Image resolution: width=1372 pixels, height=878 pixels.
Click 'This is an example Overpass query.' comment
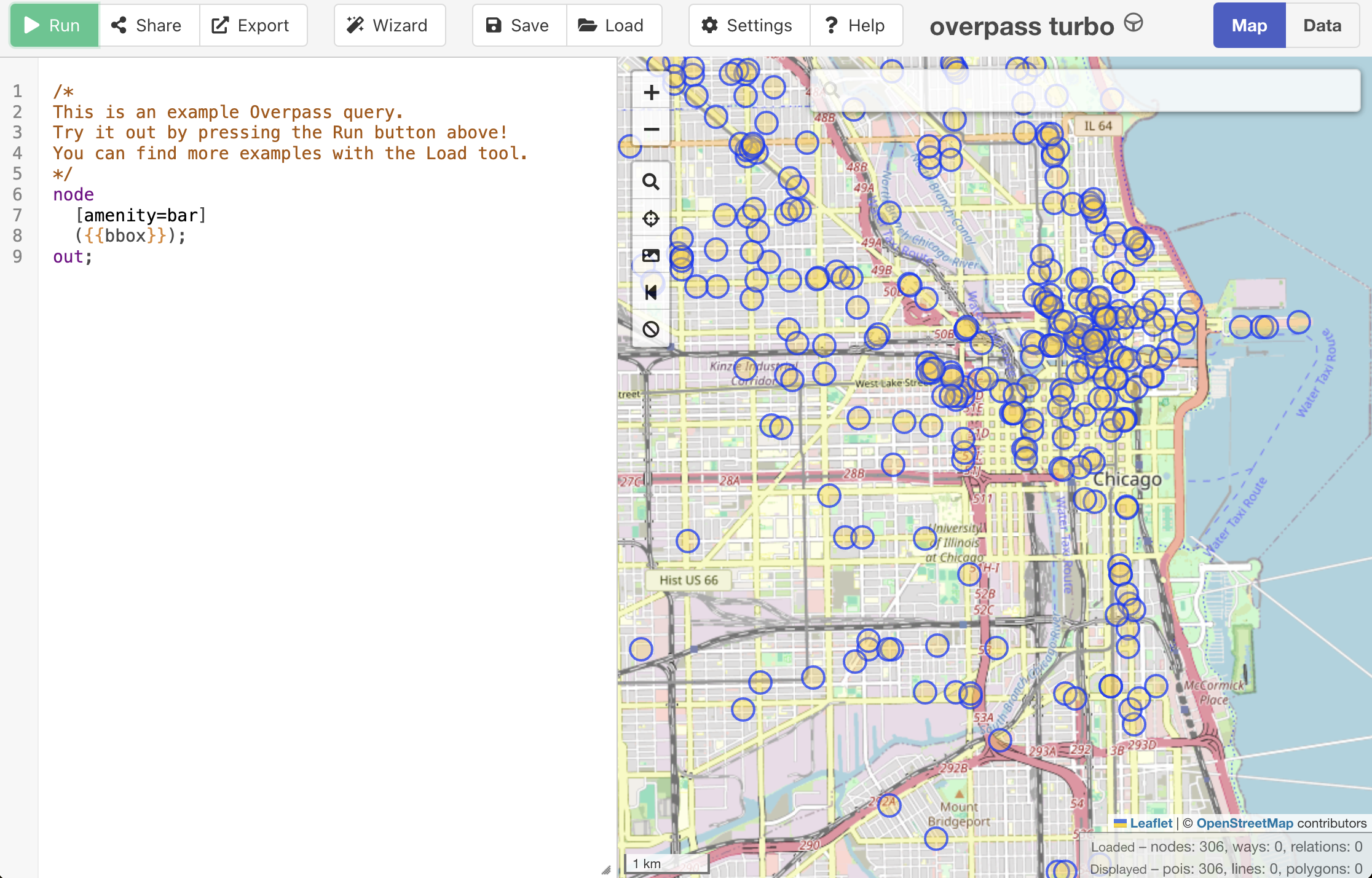click(x=228, y=112)
